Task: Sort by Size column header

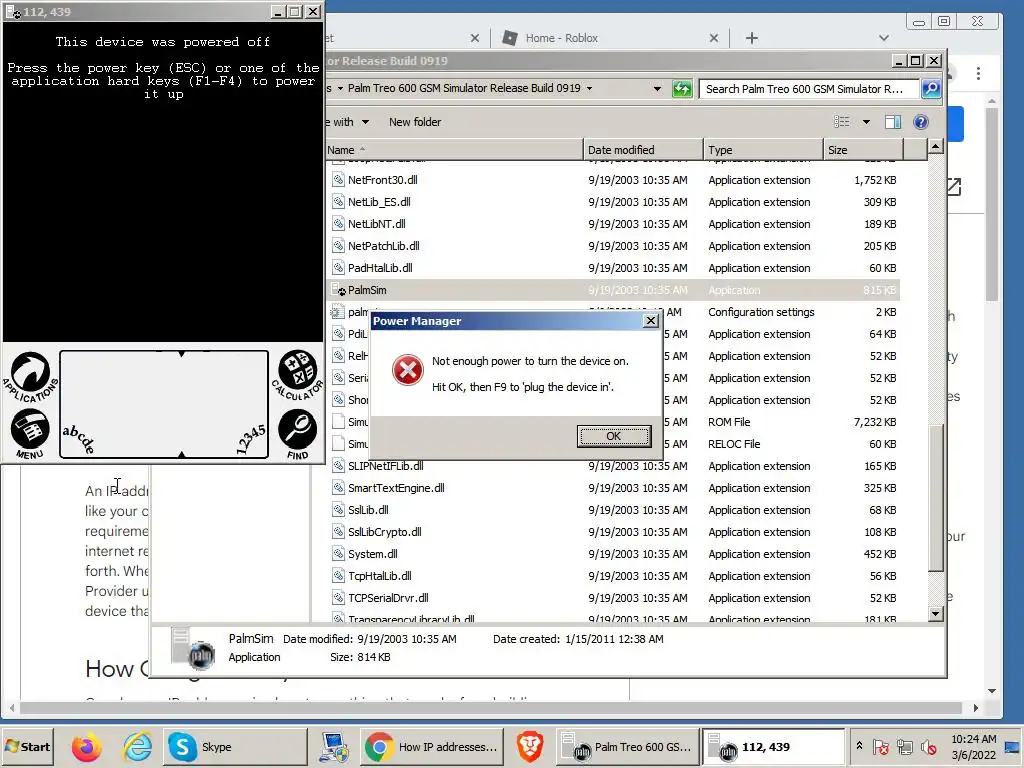Action: (863, 150)
